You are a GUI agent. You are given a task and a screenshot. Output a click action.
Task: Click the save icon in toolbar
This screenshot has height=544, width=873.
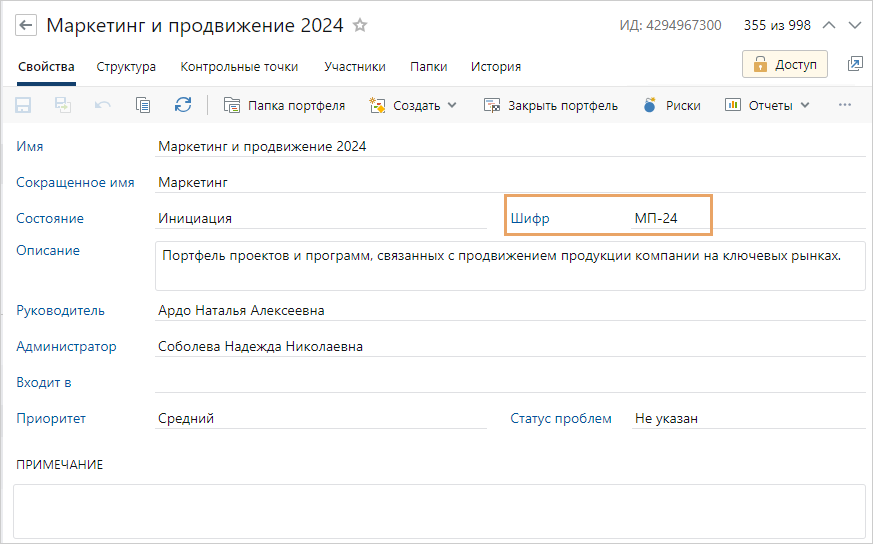(23, 105)
